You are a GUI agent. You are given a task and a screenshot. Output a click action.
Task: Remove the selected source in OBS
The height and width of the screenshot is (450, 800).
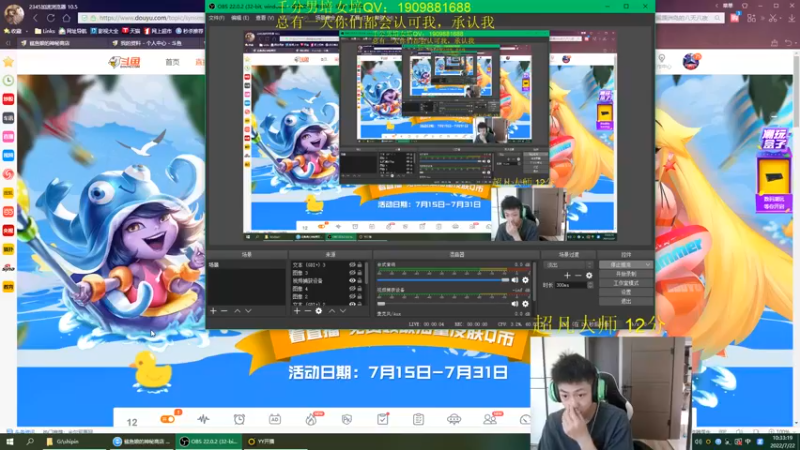[308, 311]
